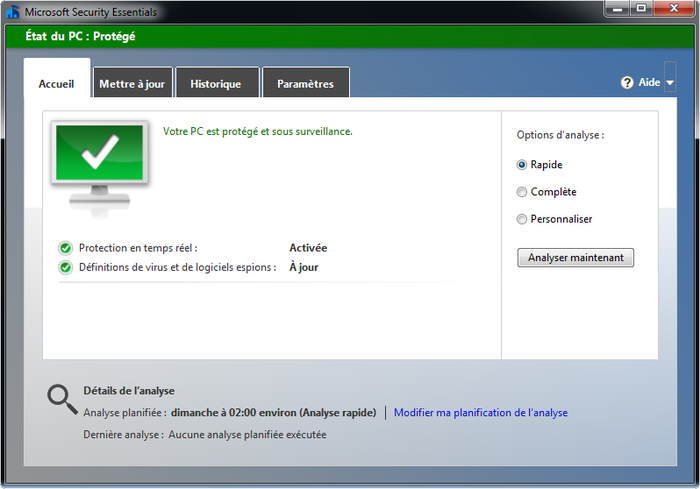Click the green check icon beside Définitions de virus
Image resolution: width=700 pixels, height=489 pixels.
tap(66, 267)
